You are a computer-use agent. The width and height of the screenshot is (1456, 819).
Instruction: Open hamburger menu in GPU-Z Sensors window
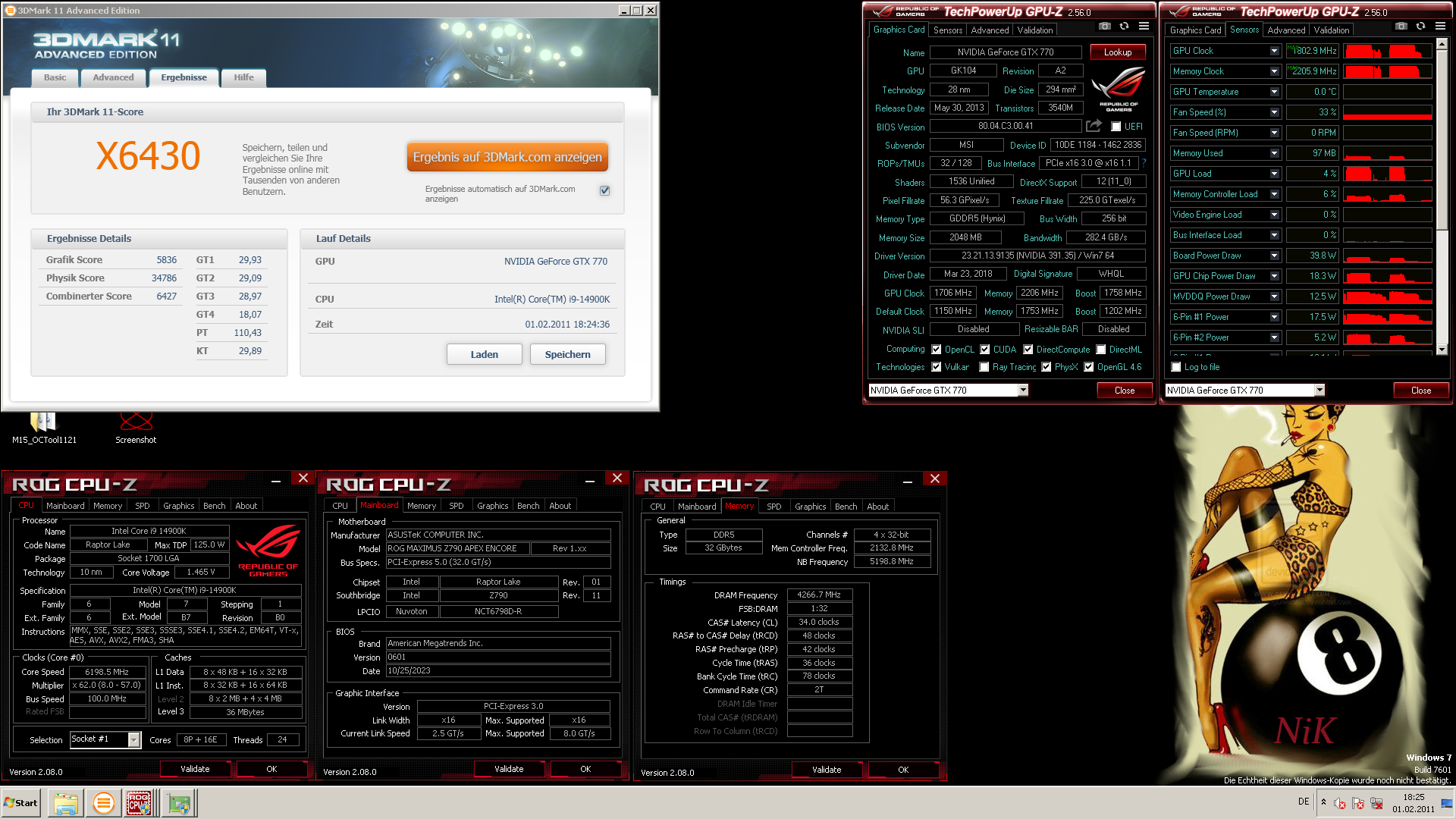(x=1440, y=27)
